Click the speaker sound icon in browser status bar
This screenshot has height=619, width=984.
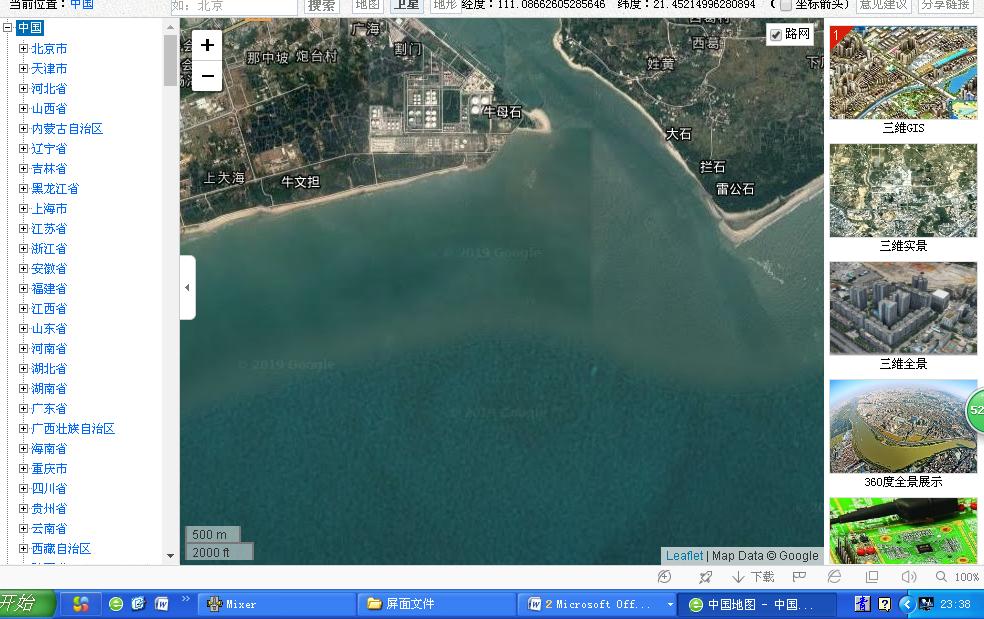coord(908,577)
